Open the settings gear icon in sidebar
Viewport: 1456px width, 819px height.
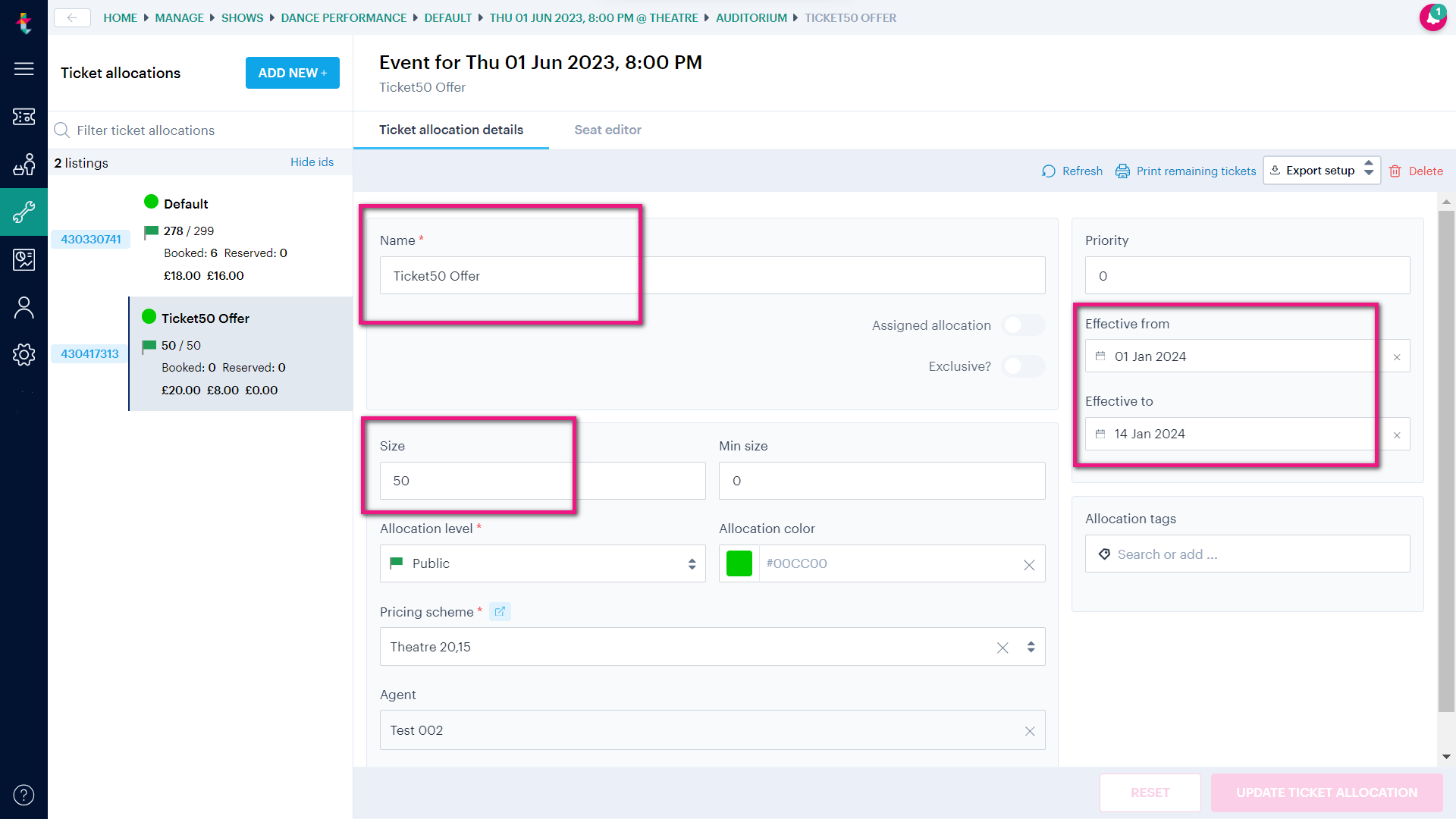point(24,354)
